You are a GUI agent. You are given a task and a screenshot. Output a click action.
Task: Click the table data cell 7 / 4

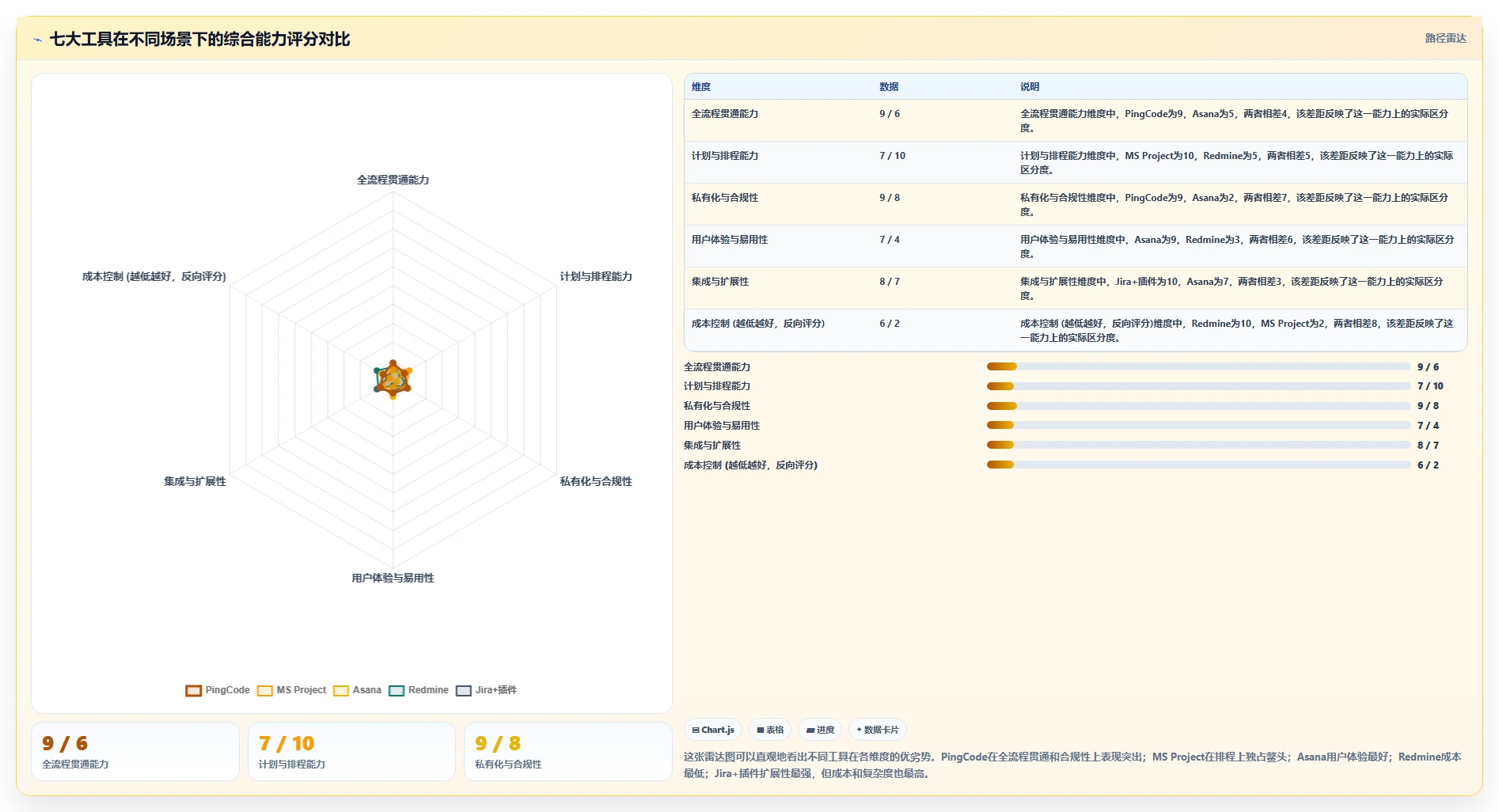[x=890, y=240]
